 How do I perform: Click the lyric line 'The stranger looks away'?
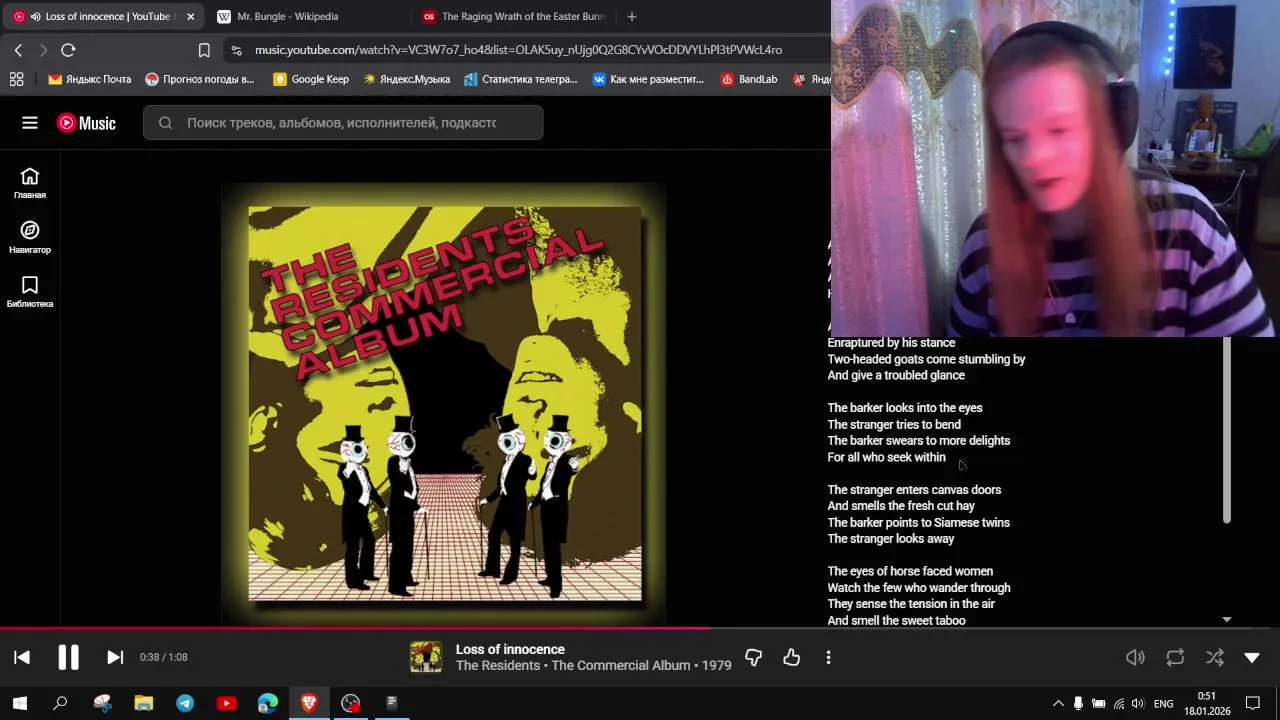click(891, 539)
